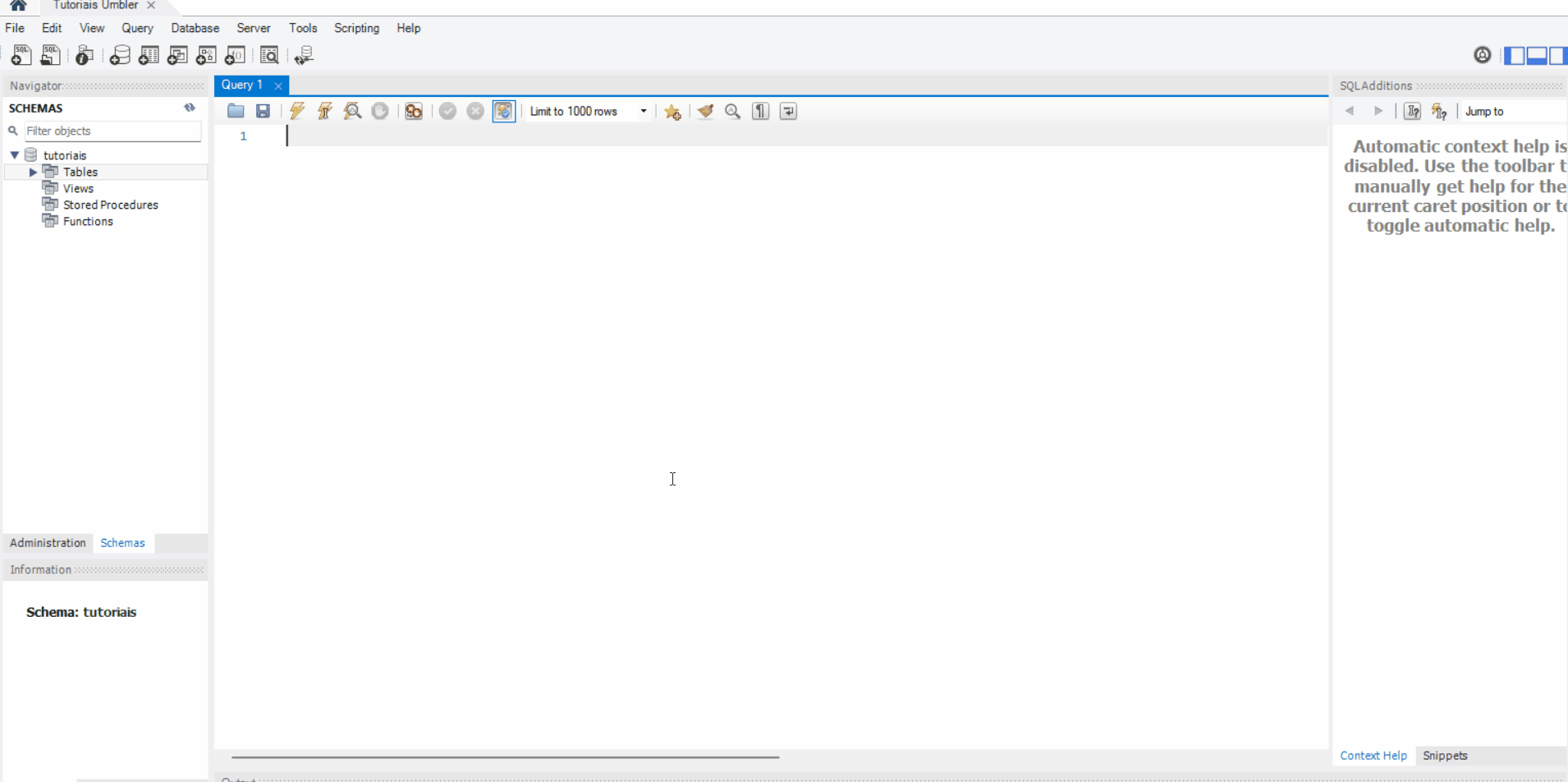This screenshot has width=1568, height=782.
Task: Toggle word wrapping in editor
Action: coord(788,111)
